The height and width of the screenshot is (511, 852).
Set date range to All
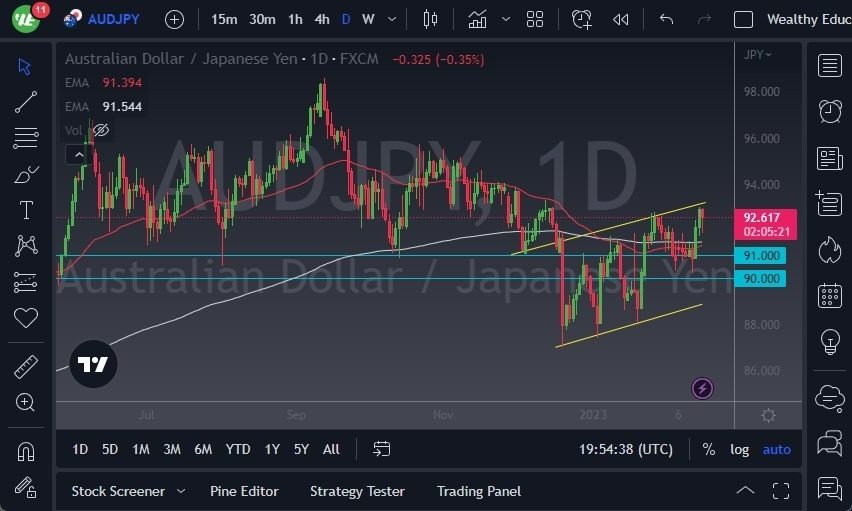(x=331, y=449)
